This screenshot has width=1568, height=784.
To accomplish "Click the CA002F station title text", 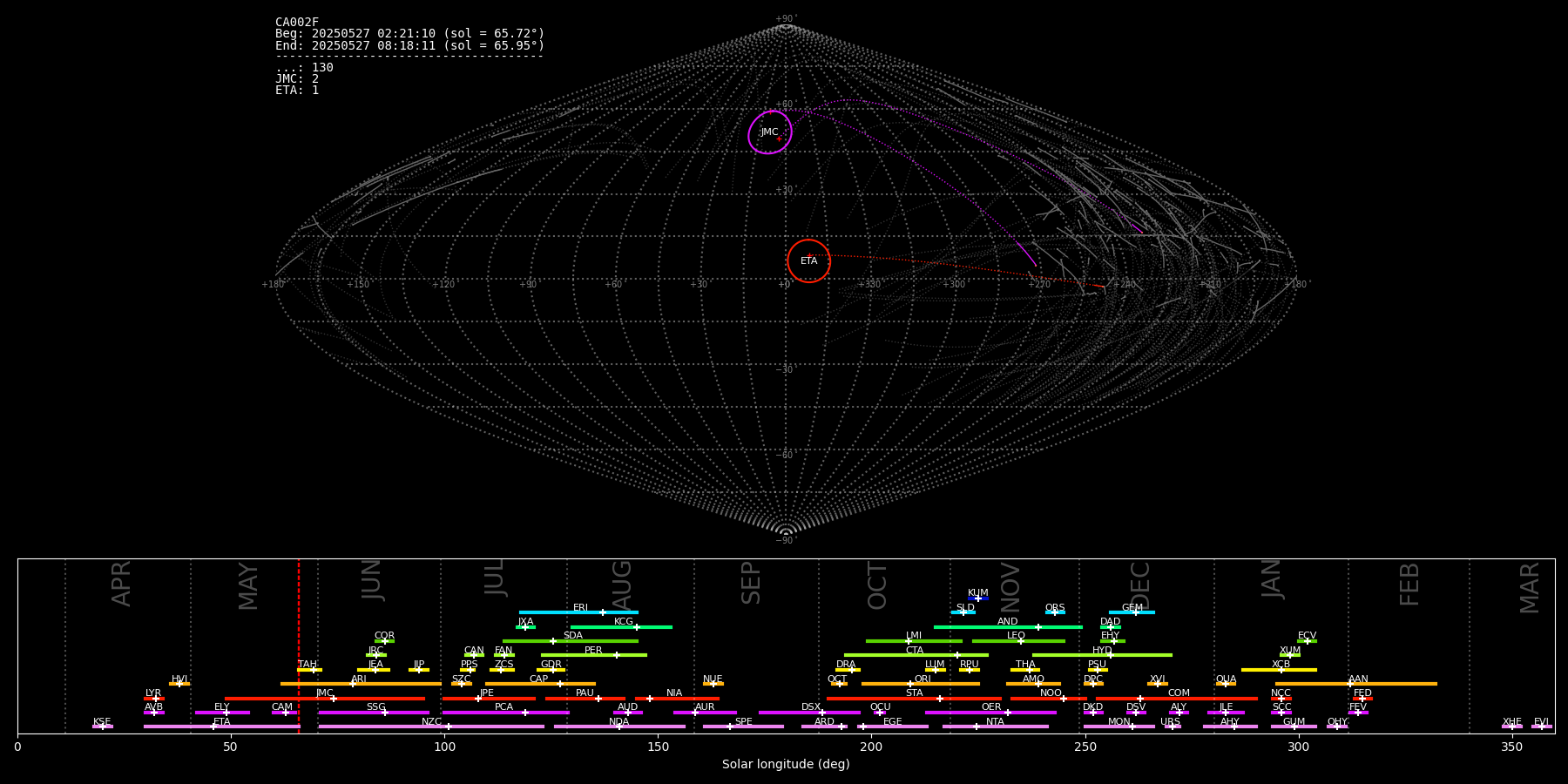I will (297, 23).
